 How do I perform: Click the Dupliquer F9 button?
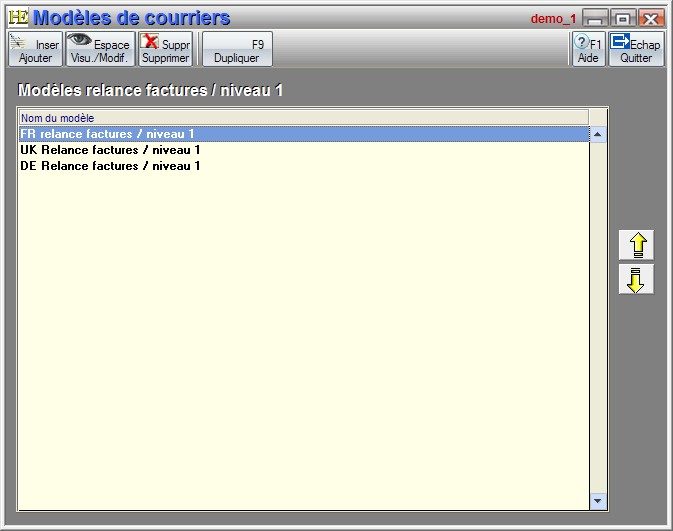pyautogui.click(x=237, y=49)
